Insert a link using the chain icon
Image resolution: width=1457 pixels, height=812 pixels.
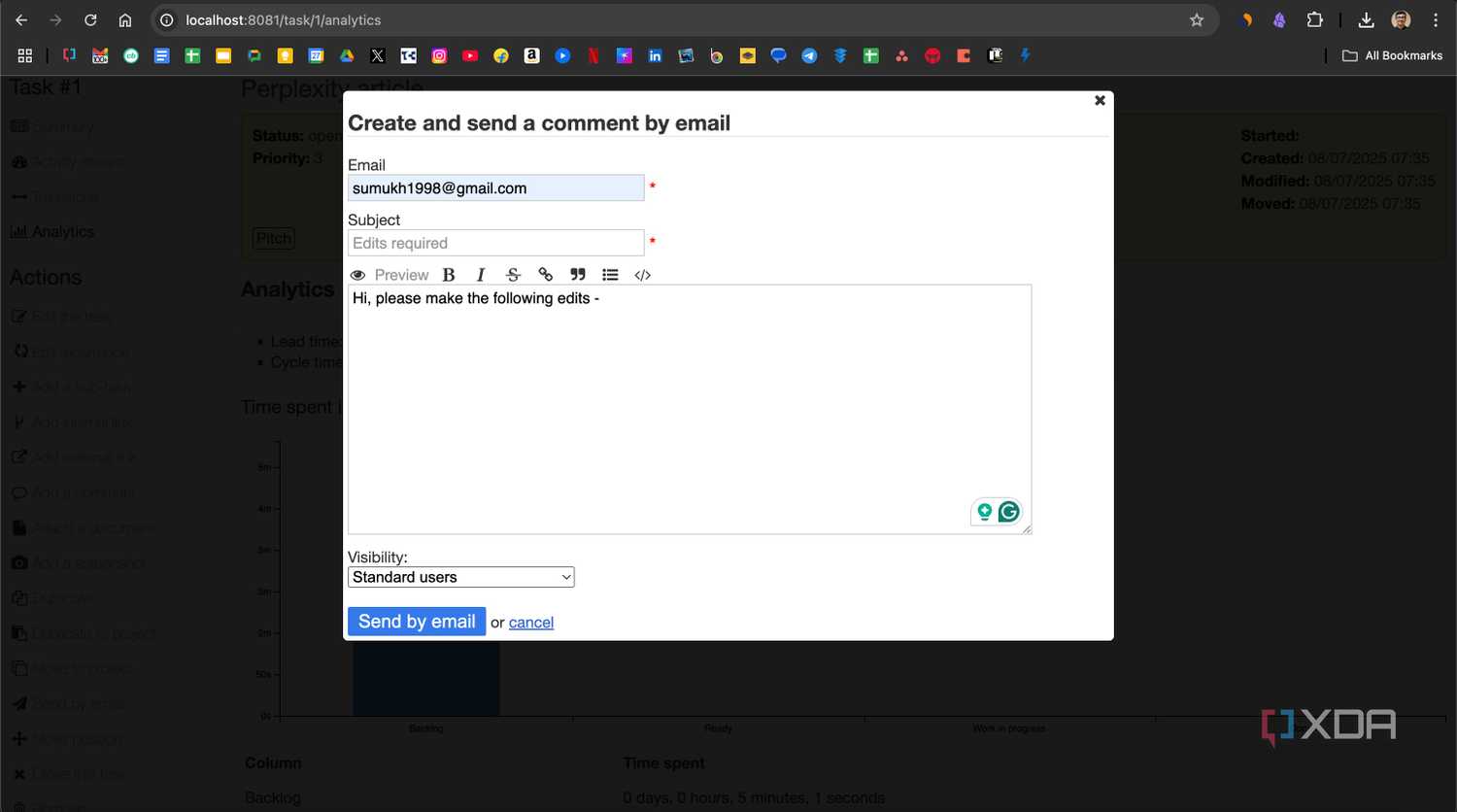pyautogui.click(x=545, y=275)
